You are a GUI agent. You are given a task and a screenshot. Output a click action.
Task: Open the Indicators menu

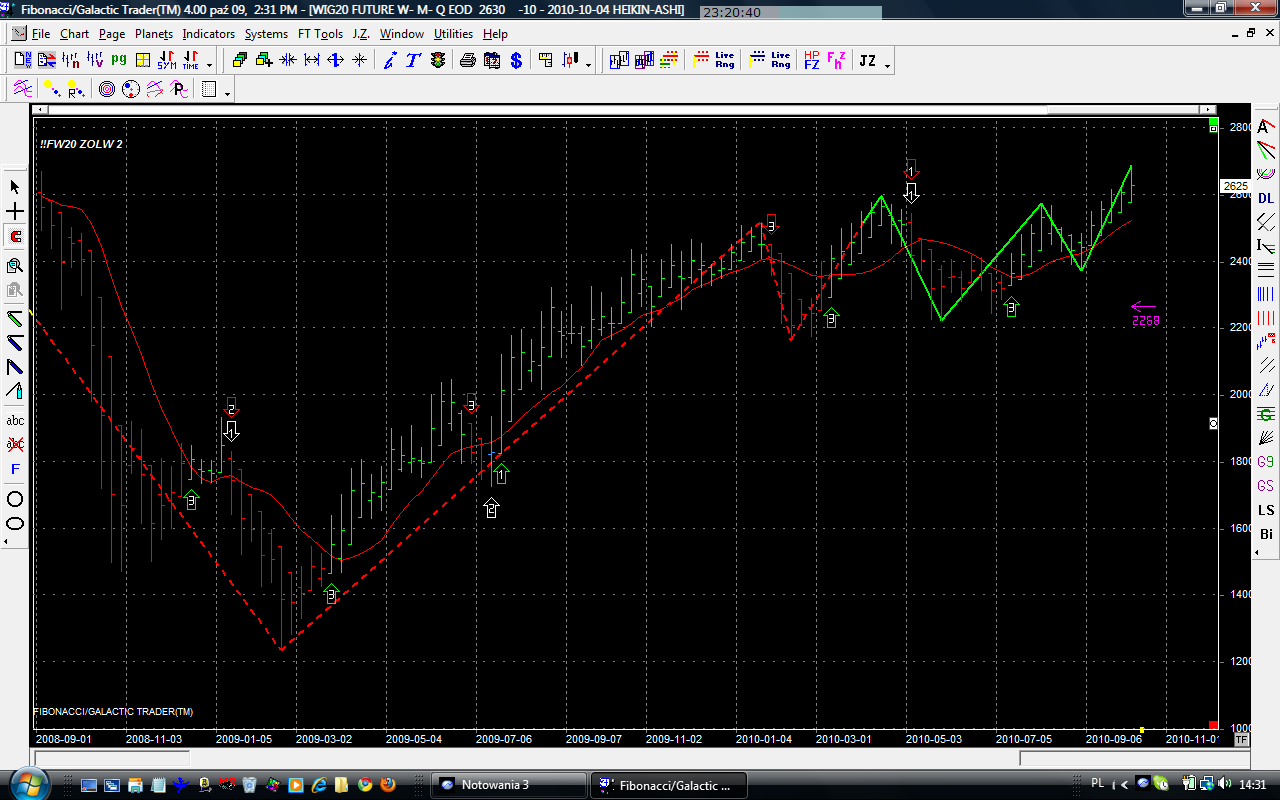click(x=208, y=34)
